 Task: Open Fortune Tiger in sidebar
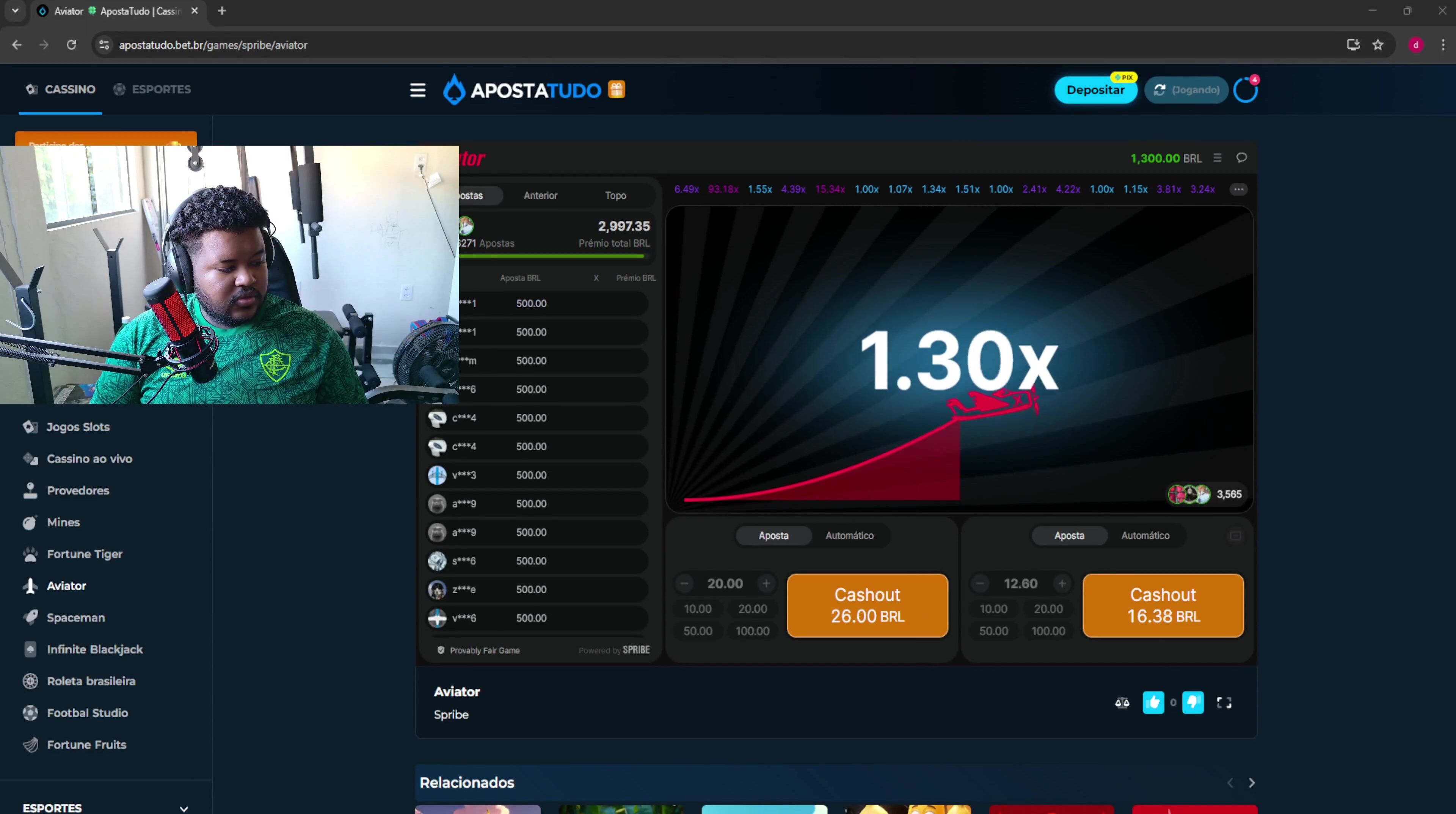pyautogui.click(x=85, y=554)
